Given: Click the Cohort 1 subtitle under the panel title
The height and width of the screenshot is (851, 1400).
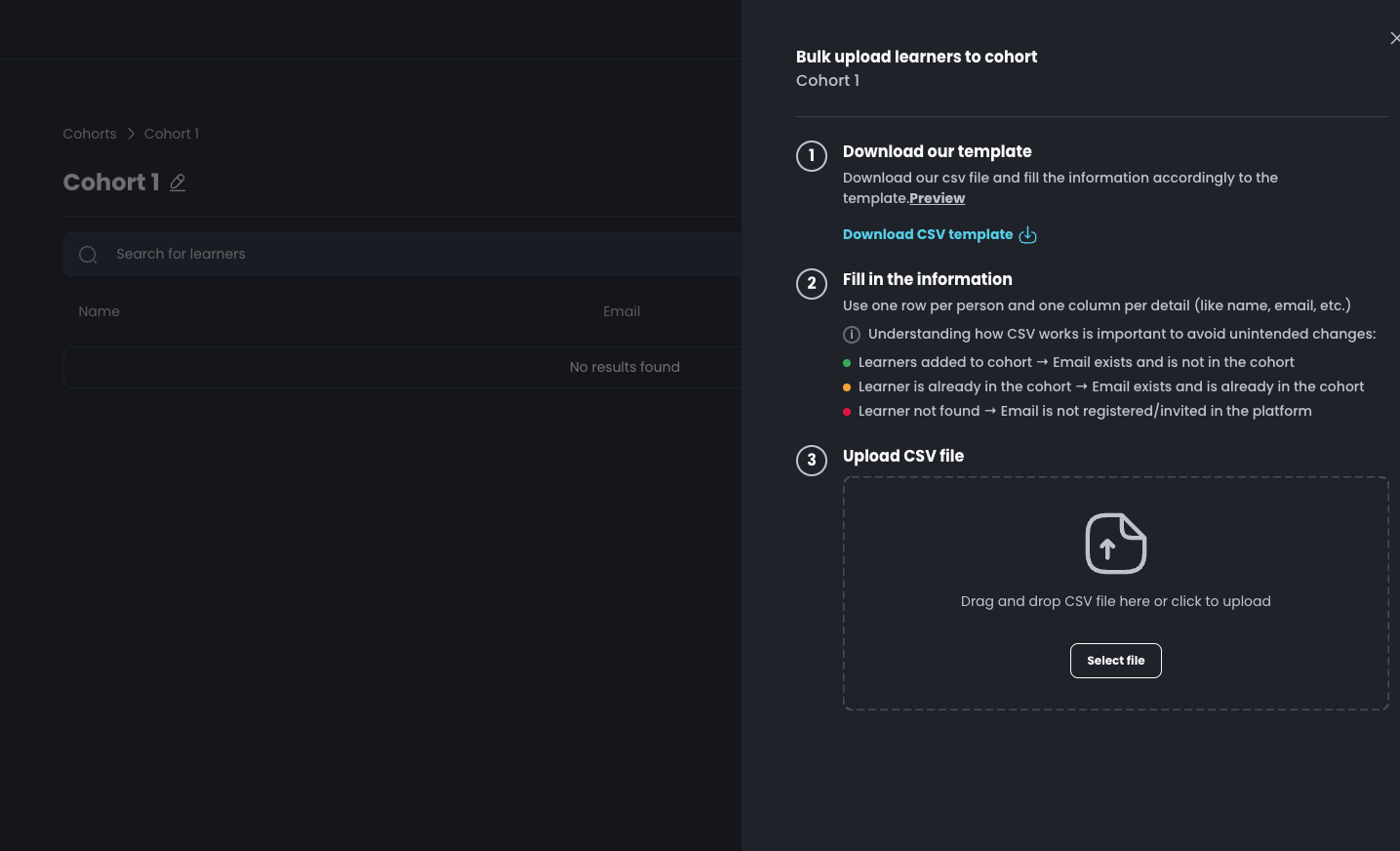Looking at the screenshot, I should coord(827,80).
